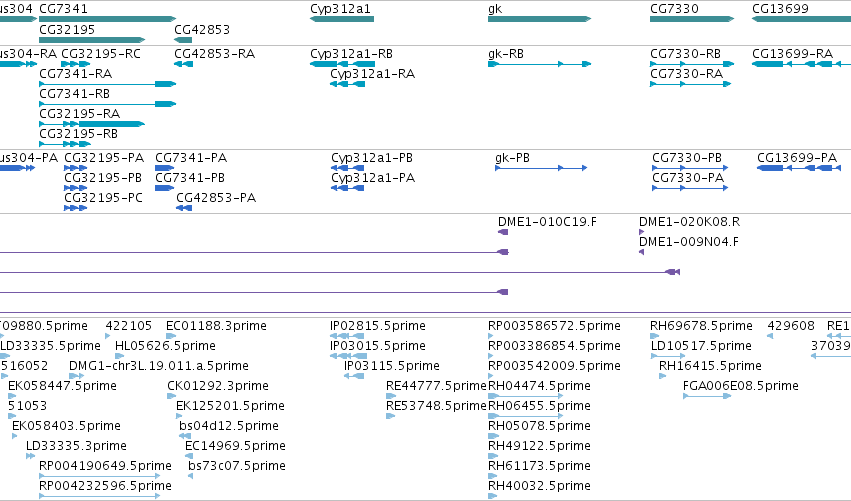This screenshot has height=501, width=851.
Task: Select protein Cyp312a1-PA
Action: tap(347, 188)
